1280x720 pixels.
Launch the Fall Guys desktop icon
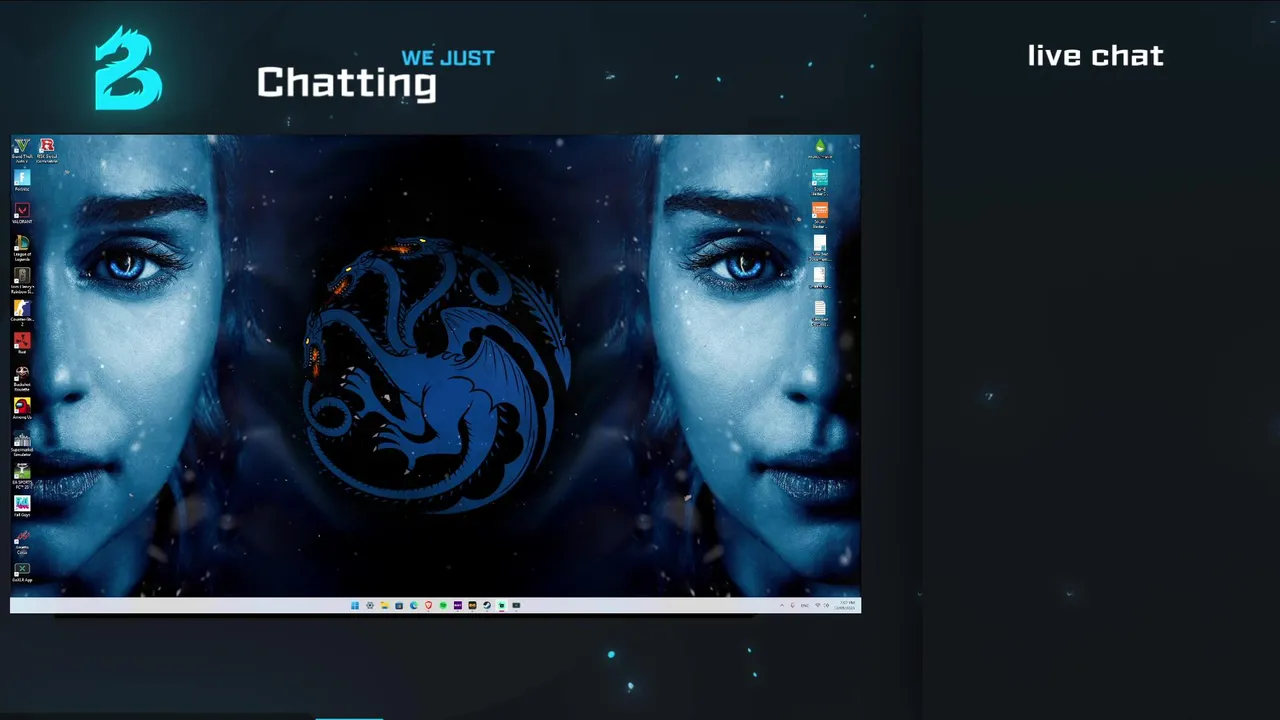point(21,505)
